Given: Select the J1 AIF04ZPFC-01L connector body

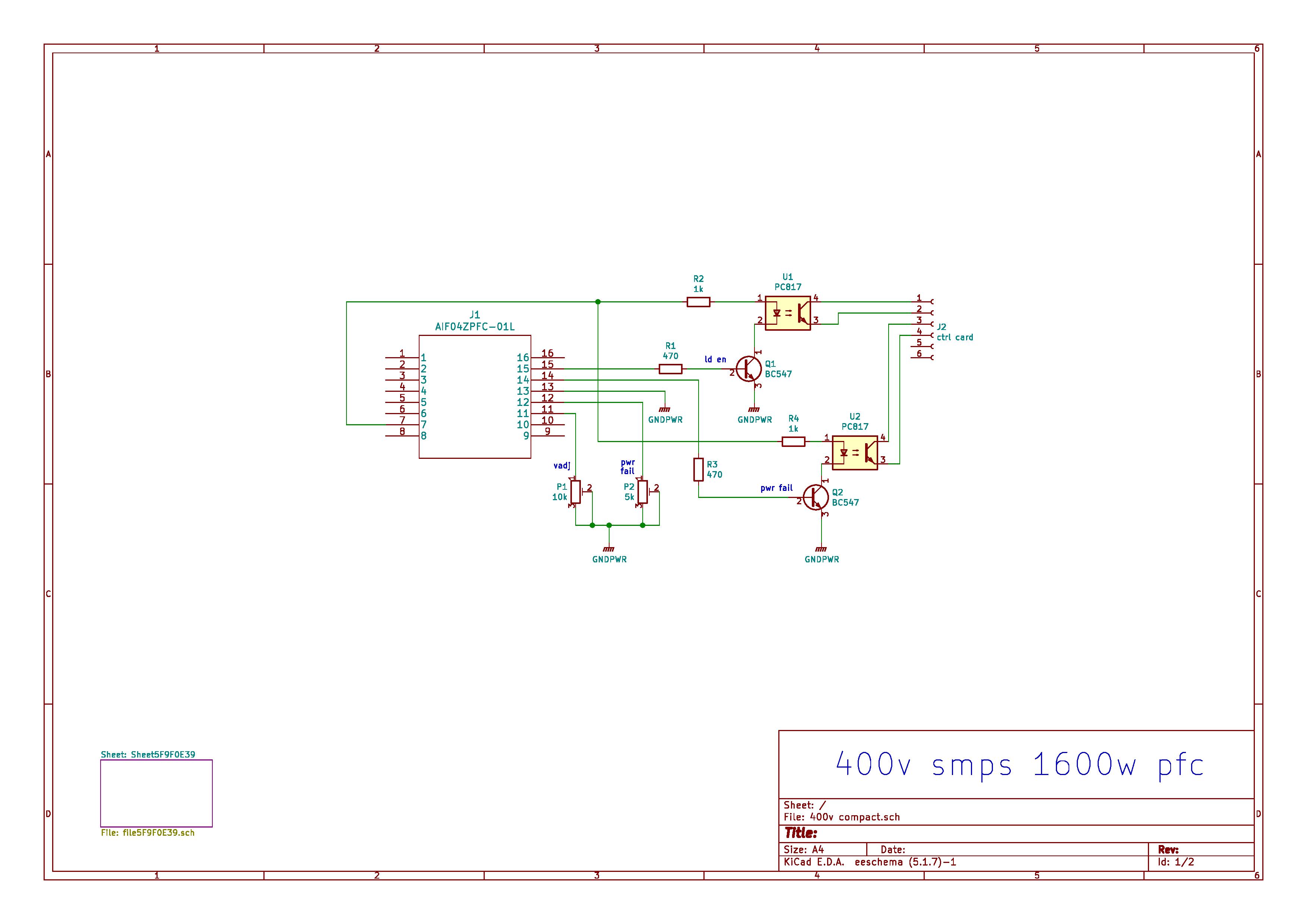Looking at the screenshot, I should tap(475, 397).
